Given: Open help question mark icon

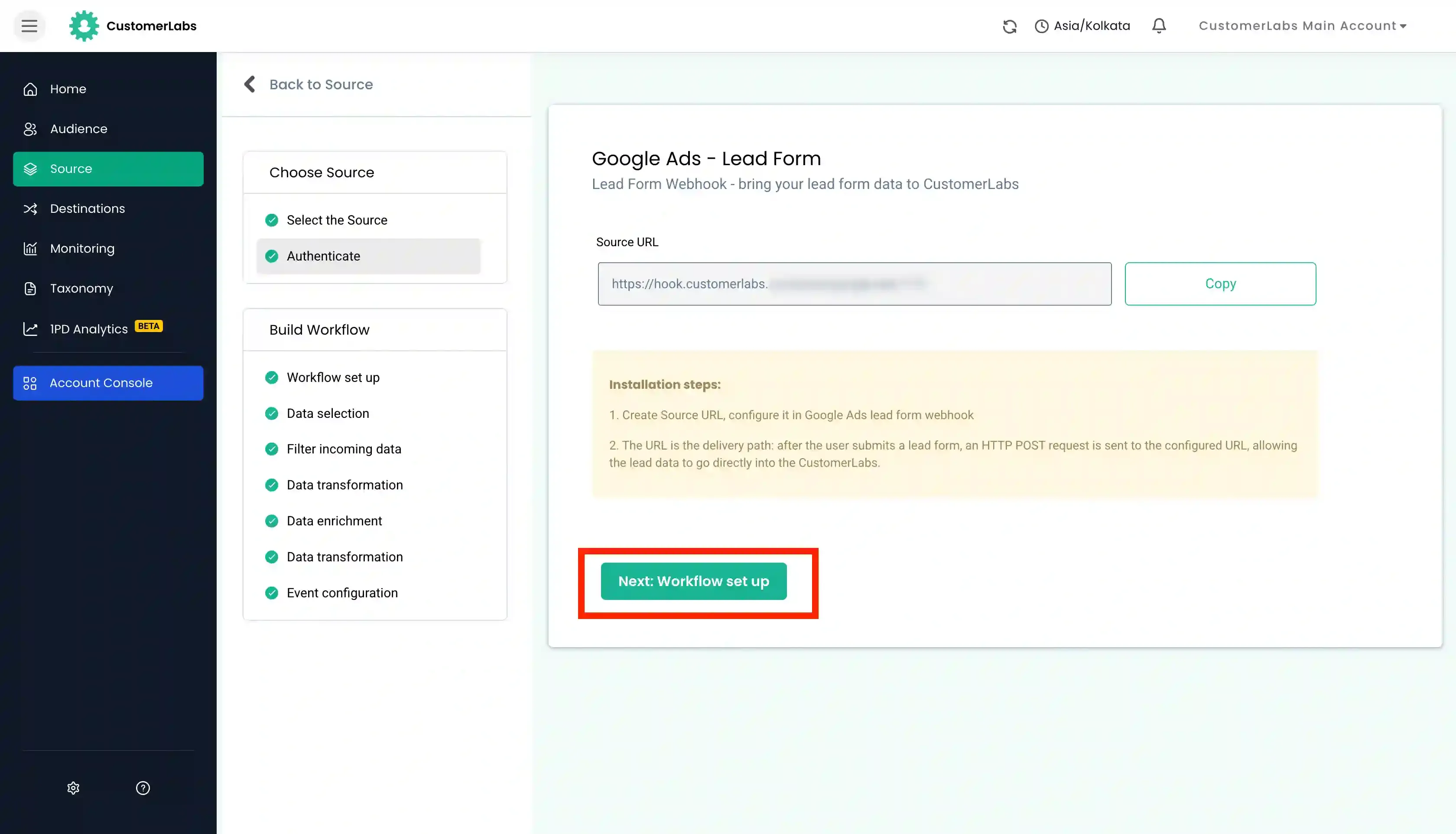Looking at the screenshot, I should [143, 788].
